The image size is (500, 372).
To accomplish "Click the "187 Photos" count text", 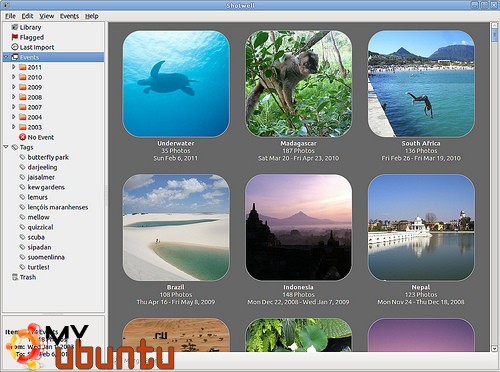I will pyautogui.click(x=298, y=151).
